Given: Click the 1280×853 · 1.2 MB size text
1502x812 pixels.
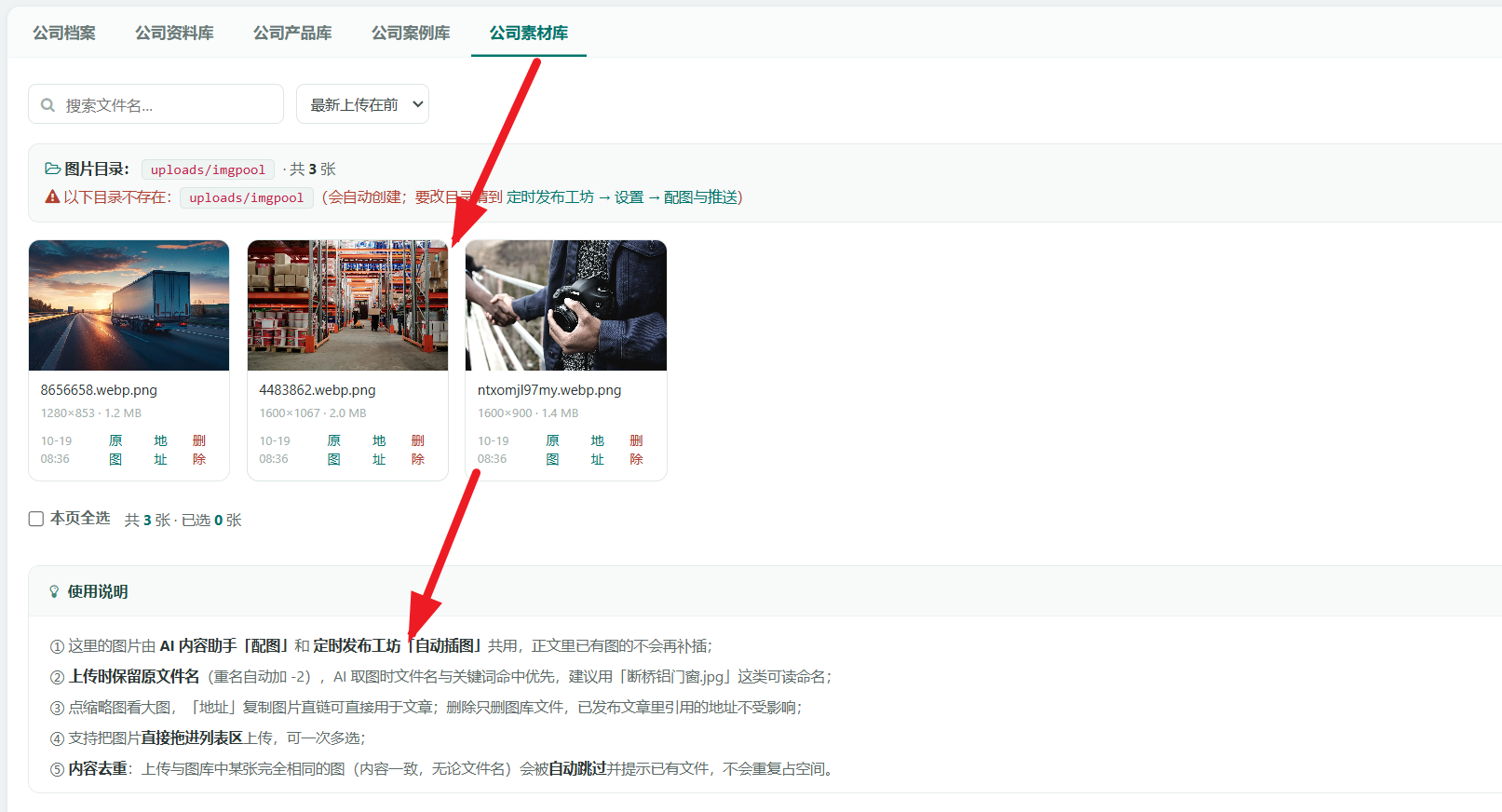Looking at the screenshot, I should 91,413.
